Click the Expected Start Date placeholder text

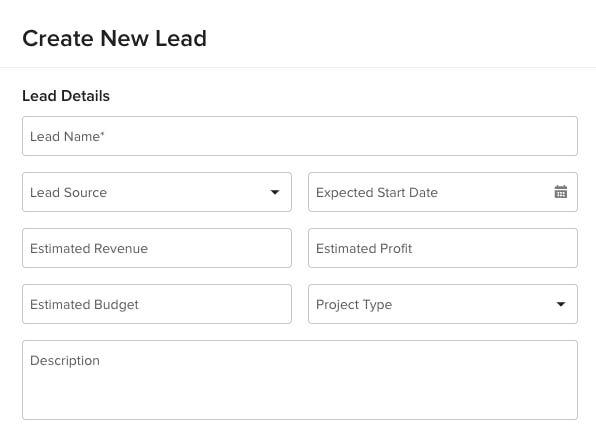coord(377,193)
